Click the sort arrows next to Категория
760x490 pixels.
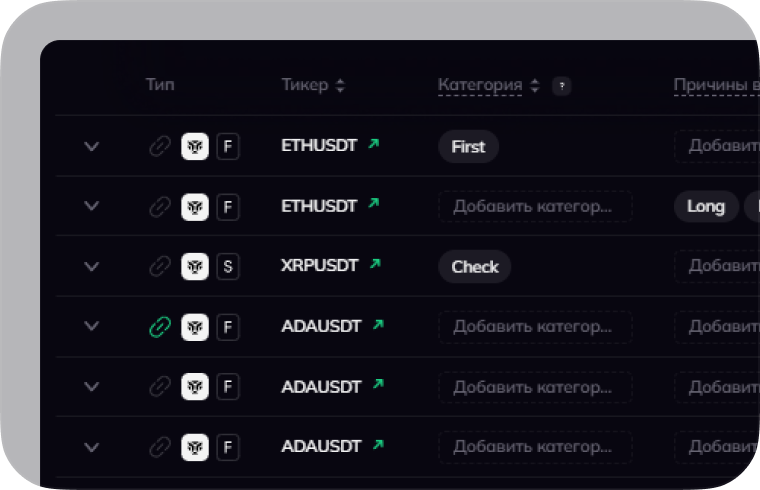pos(534,86)
